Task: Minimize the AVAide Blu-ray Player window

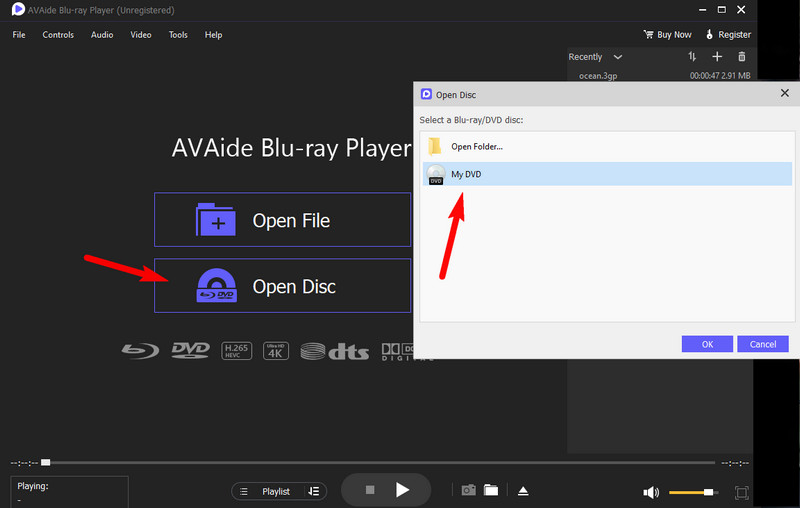Action: (x=703, y=10)
